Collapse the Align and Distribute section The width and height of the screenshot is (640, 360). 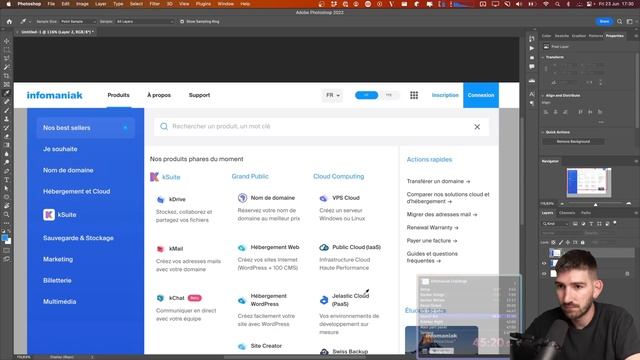[543, 96]
